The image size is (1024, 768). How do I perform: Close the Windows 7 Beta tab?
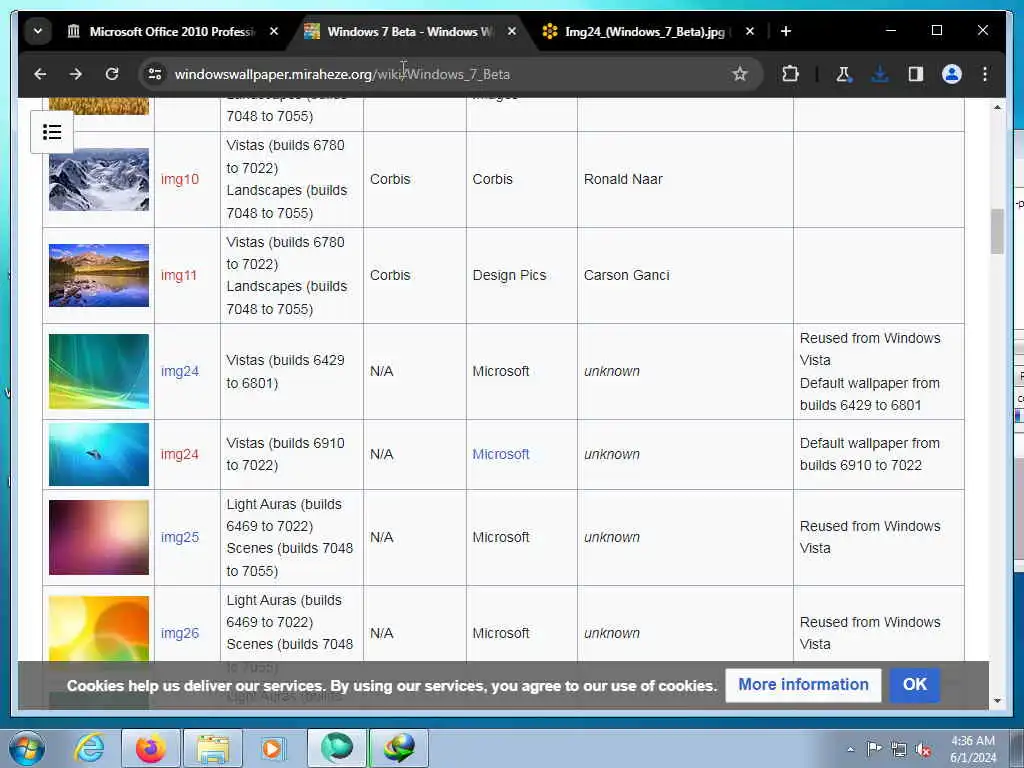tap(512, 31)
